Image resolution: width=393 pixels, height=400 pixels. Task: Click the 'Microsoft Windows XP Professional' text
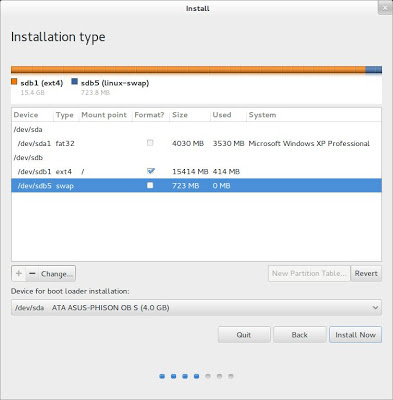[309, 143]
